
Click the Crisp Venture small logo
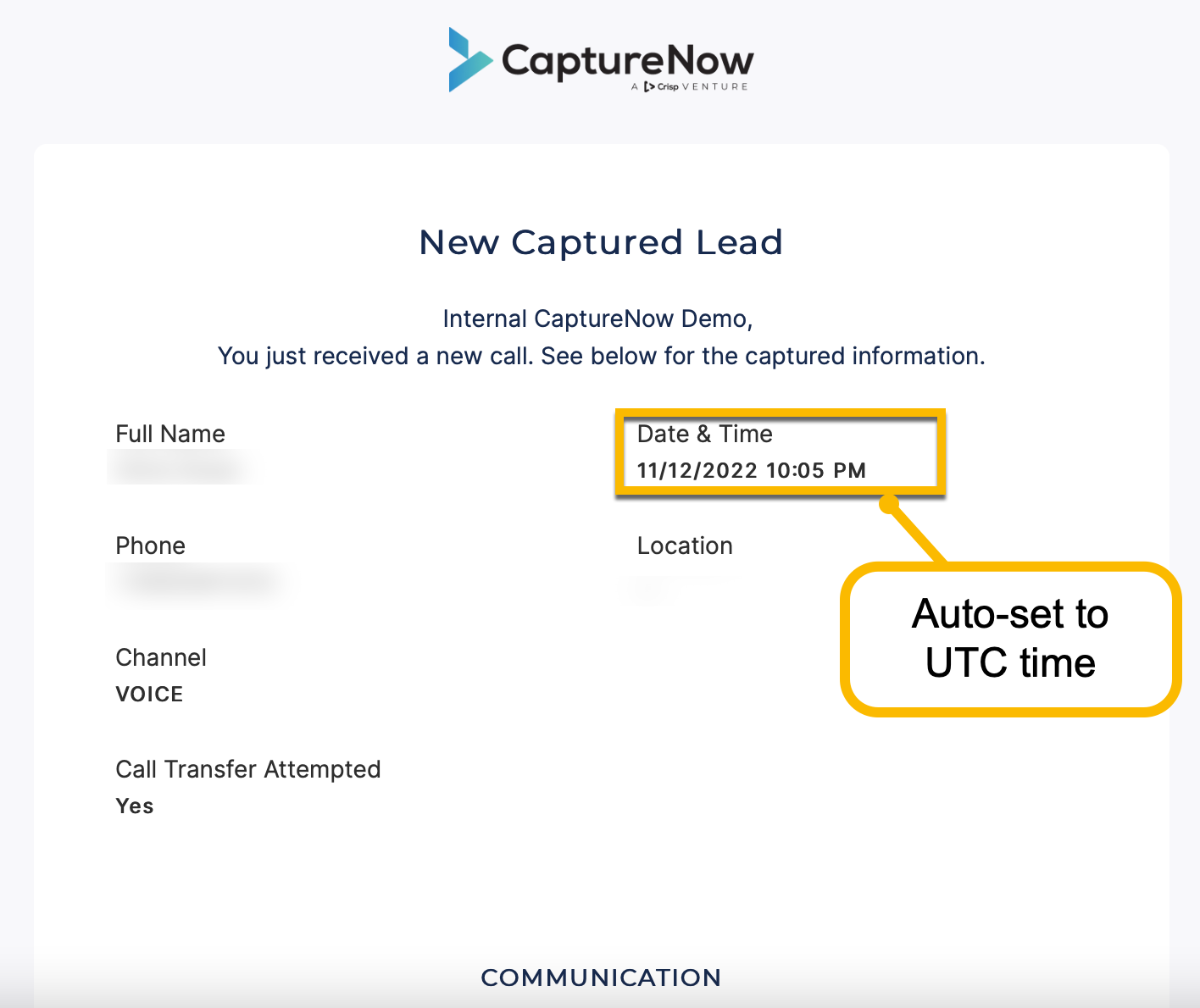pyautogui.click(x=690, y=86)
